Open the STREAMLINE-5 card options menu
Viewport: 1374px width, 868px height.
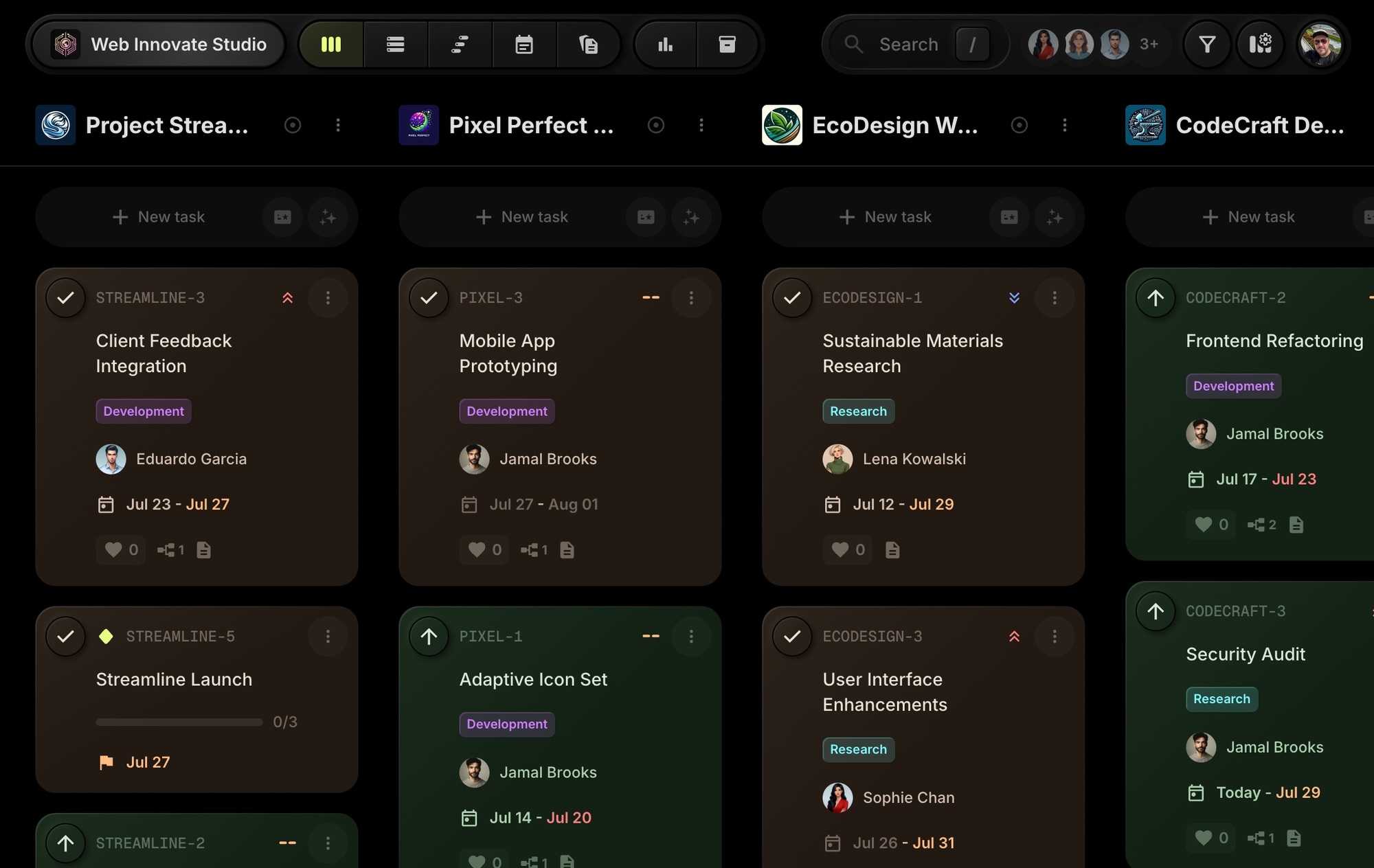coord(328,636)
